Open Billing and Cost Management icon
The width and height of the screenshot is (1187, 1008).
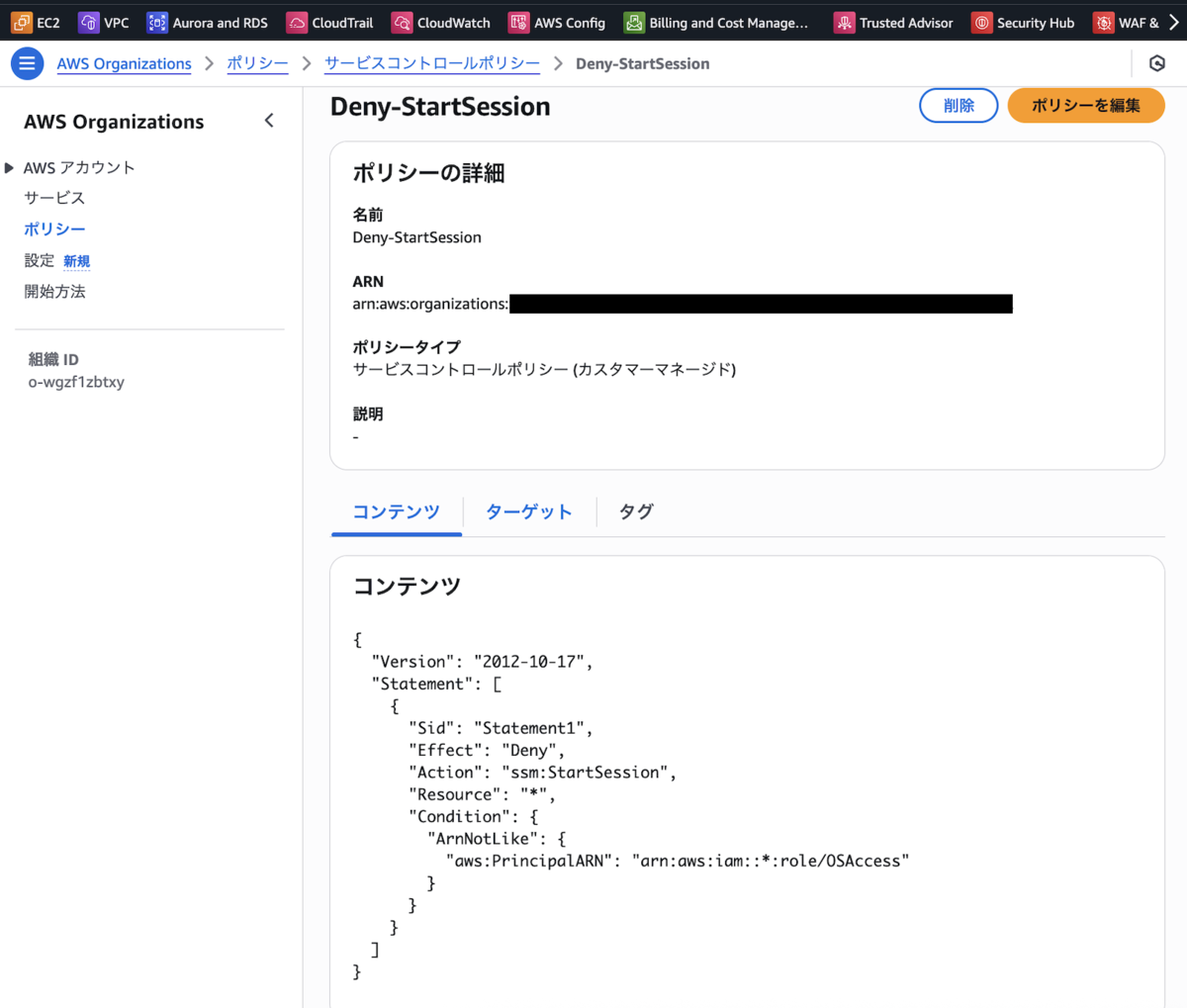(634, 23)
